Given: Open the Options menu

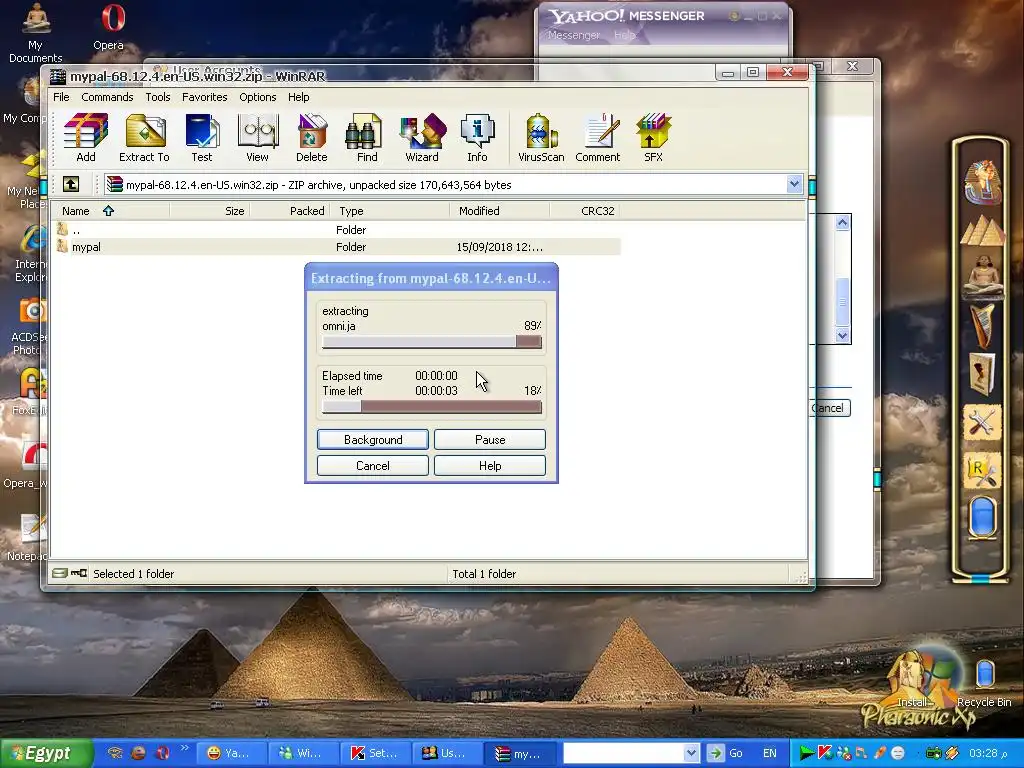Looking at the screenshot, I should tap(257, 97).
